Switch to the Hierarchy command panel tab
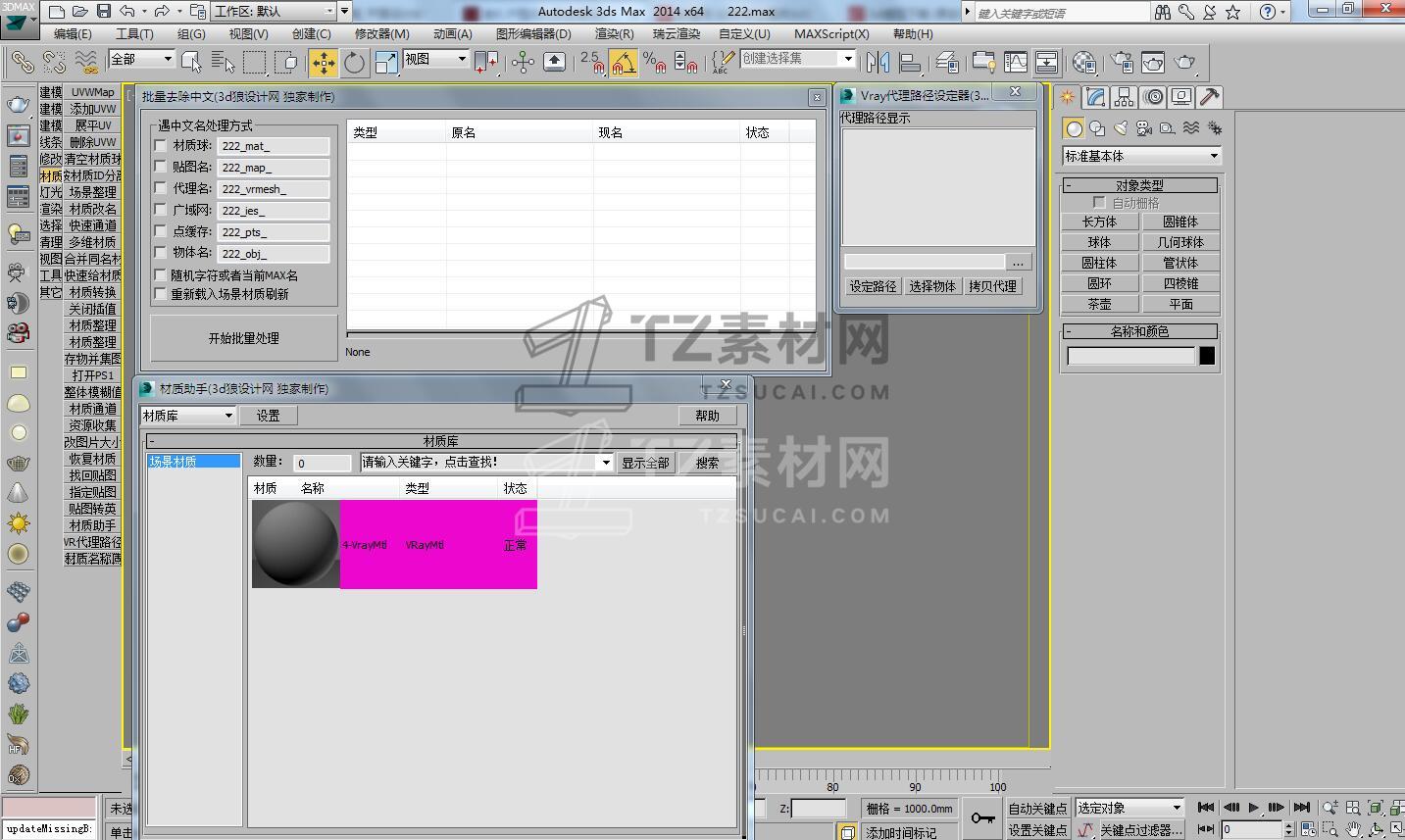This screenshot has width=1405, height=840. (1124, 97)
